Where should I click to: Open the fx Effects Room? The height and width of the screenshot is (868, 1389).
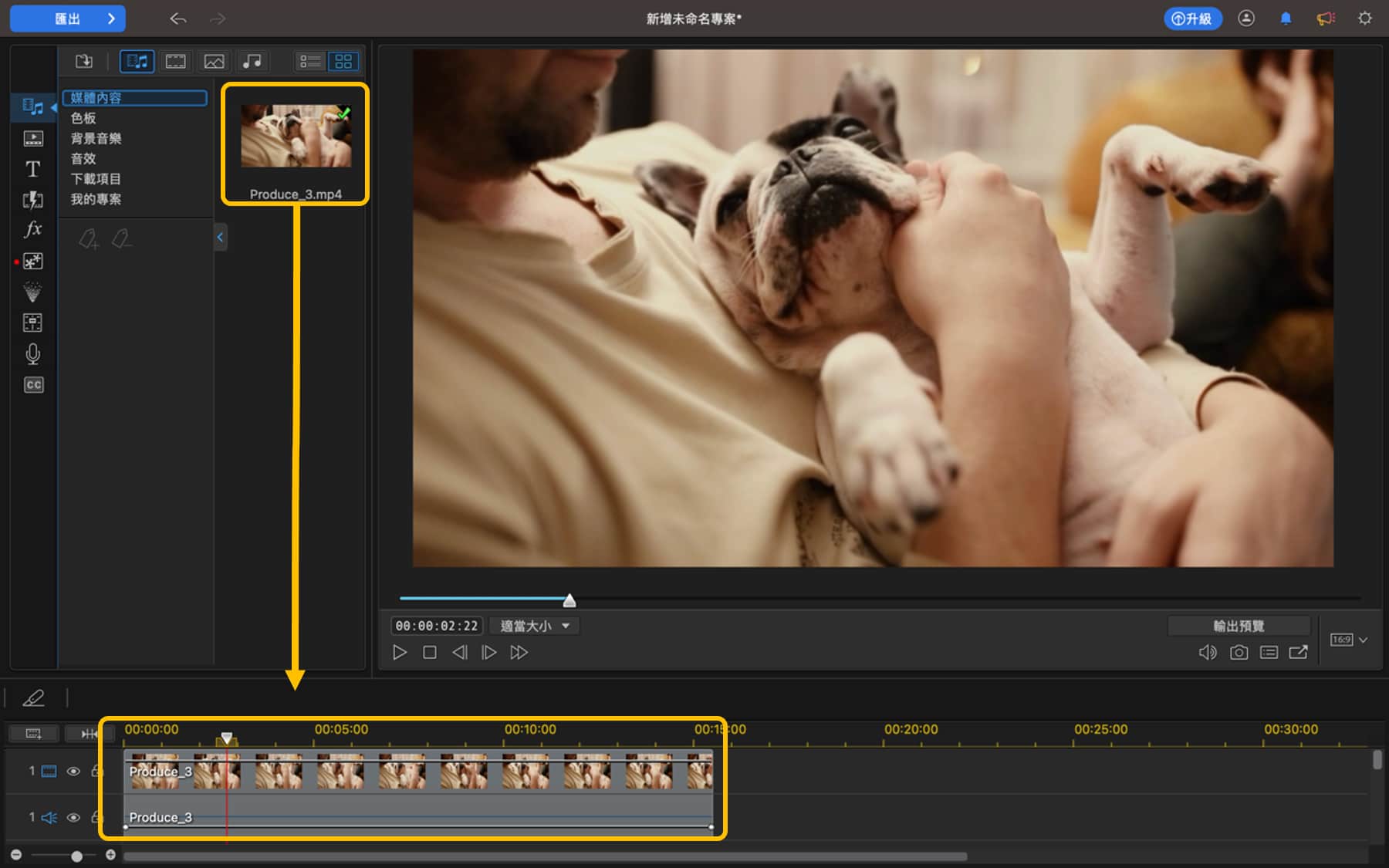pos(32,229)
